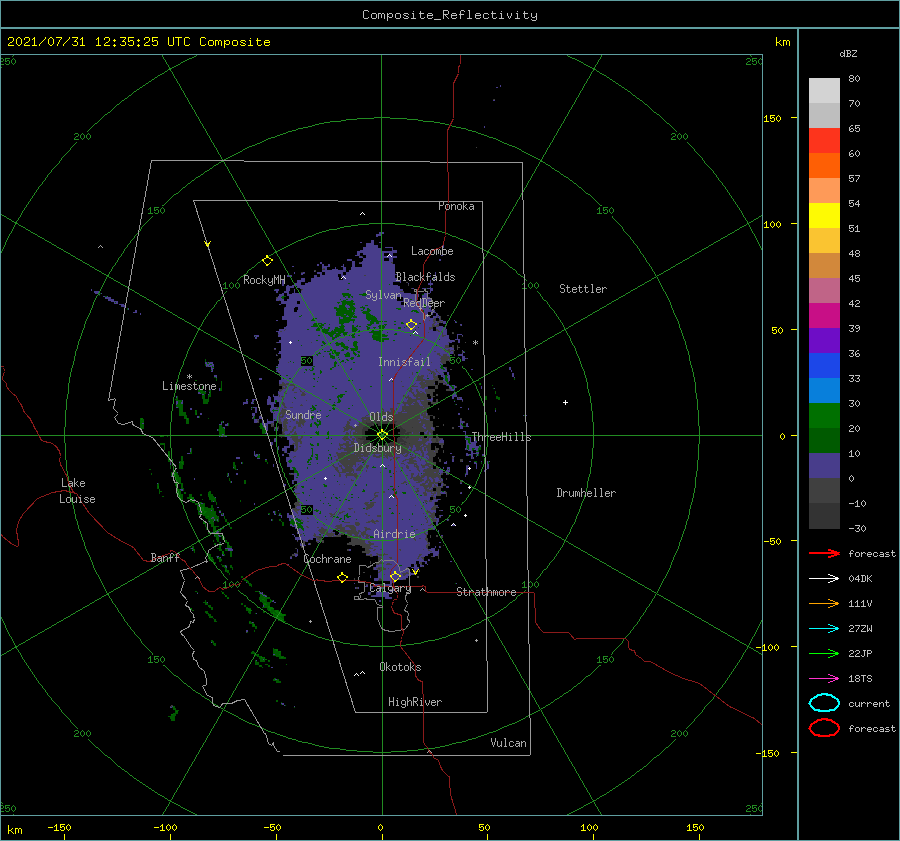Click the white 04DK arrow icon

(824, 578)
